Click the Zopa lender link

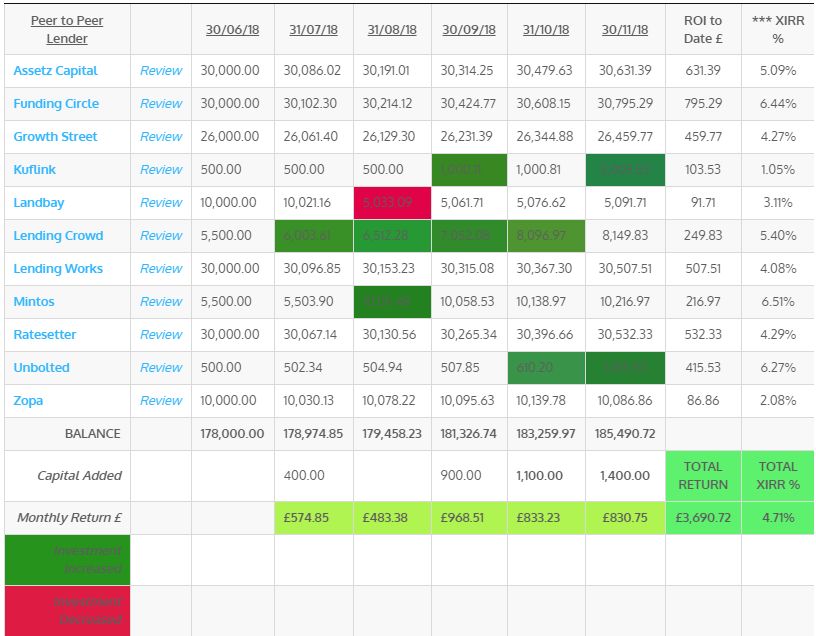point(28,401)
